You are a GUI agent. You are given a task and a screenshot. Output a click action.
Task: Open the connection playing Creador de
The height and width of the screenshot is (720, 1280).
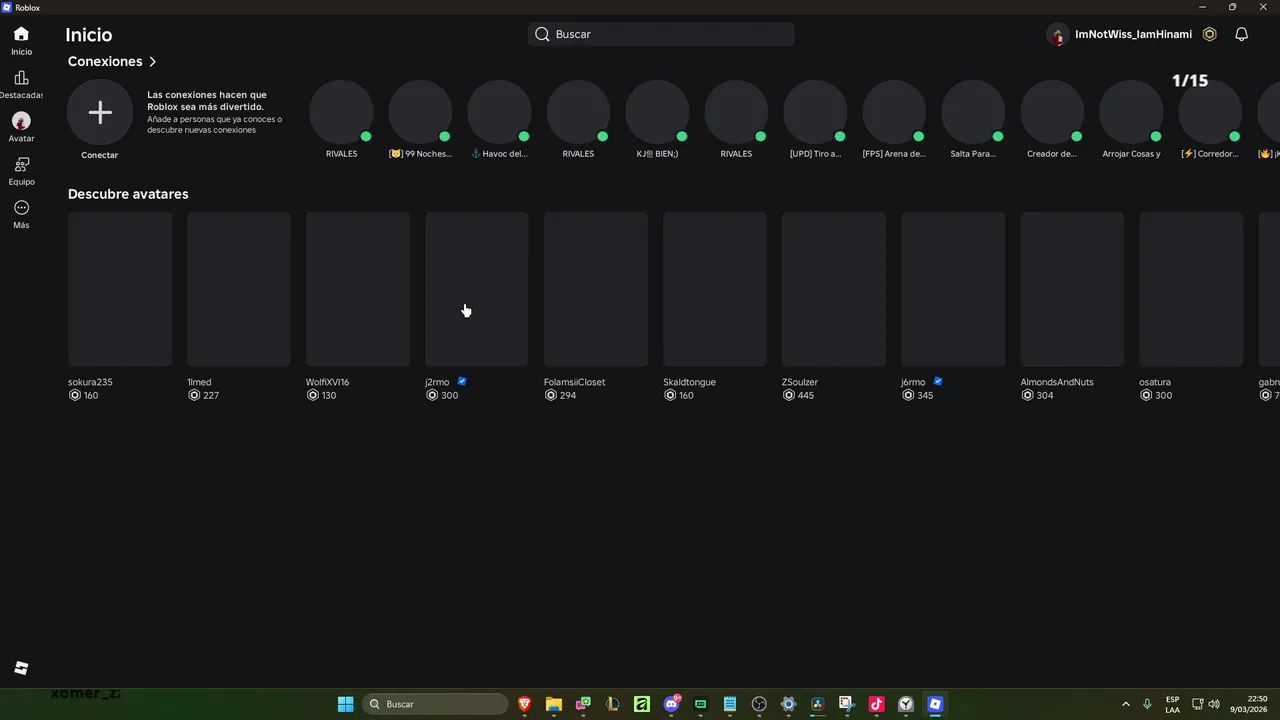[1052, 112]
